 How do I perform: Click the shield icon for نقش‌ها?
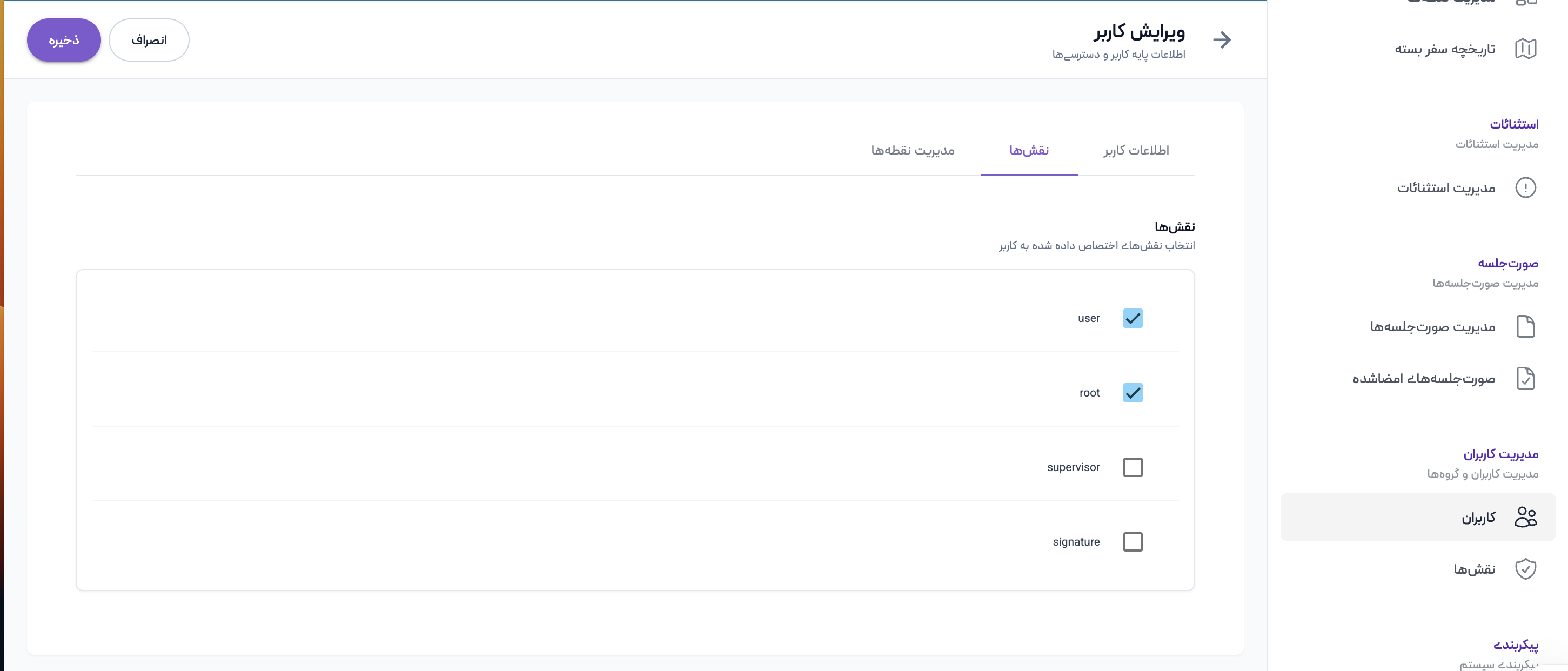pyautogui.click(x=1525, y=569)
